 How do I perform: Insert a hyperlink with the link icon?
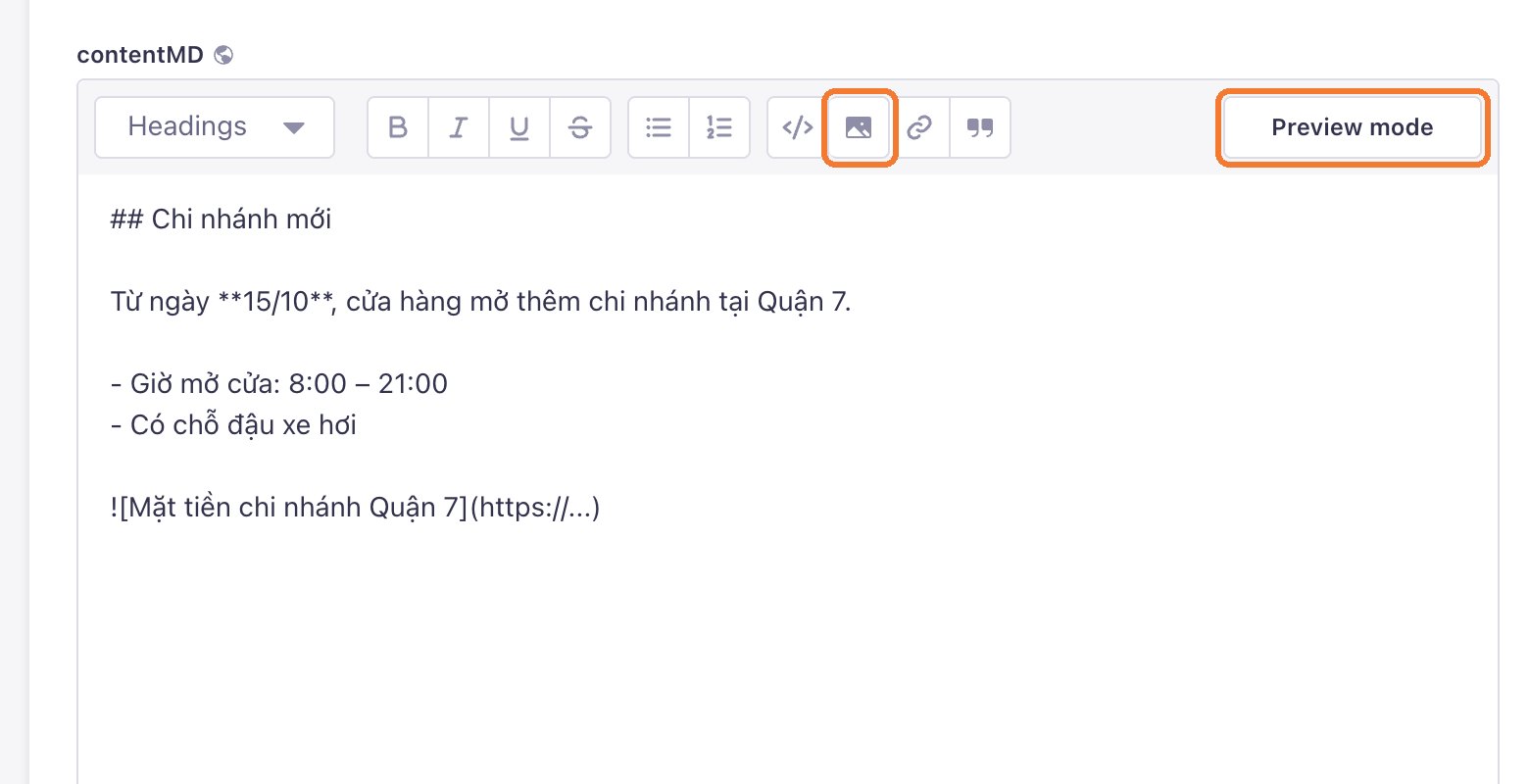click(919, 127)
